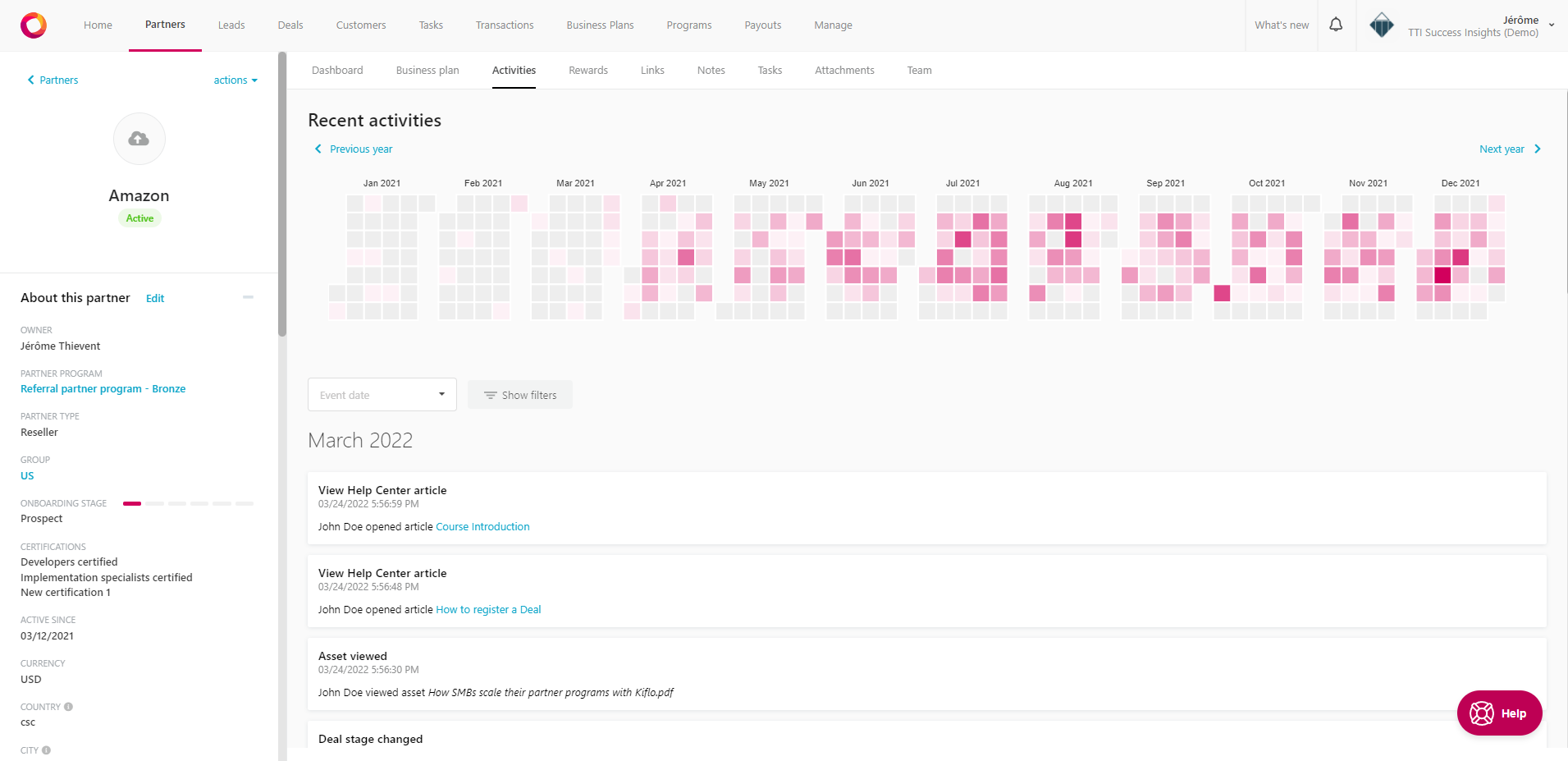Screen dimensions: 1568x761
Task: Click the Reseller partner type value
Action: (x=39, y=433)
